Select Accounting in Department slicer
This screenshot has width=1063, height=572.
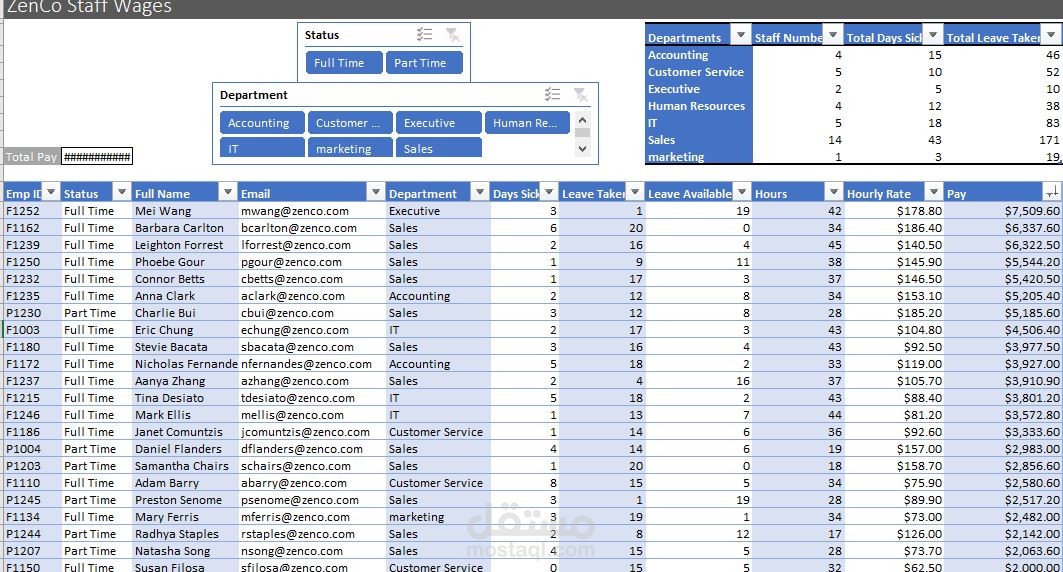[x=262, y=123]
